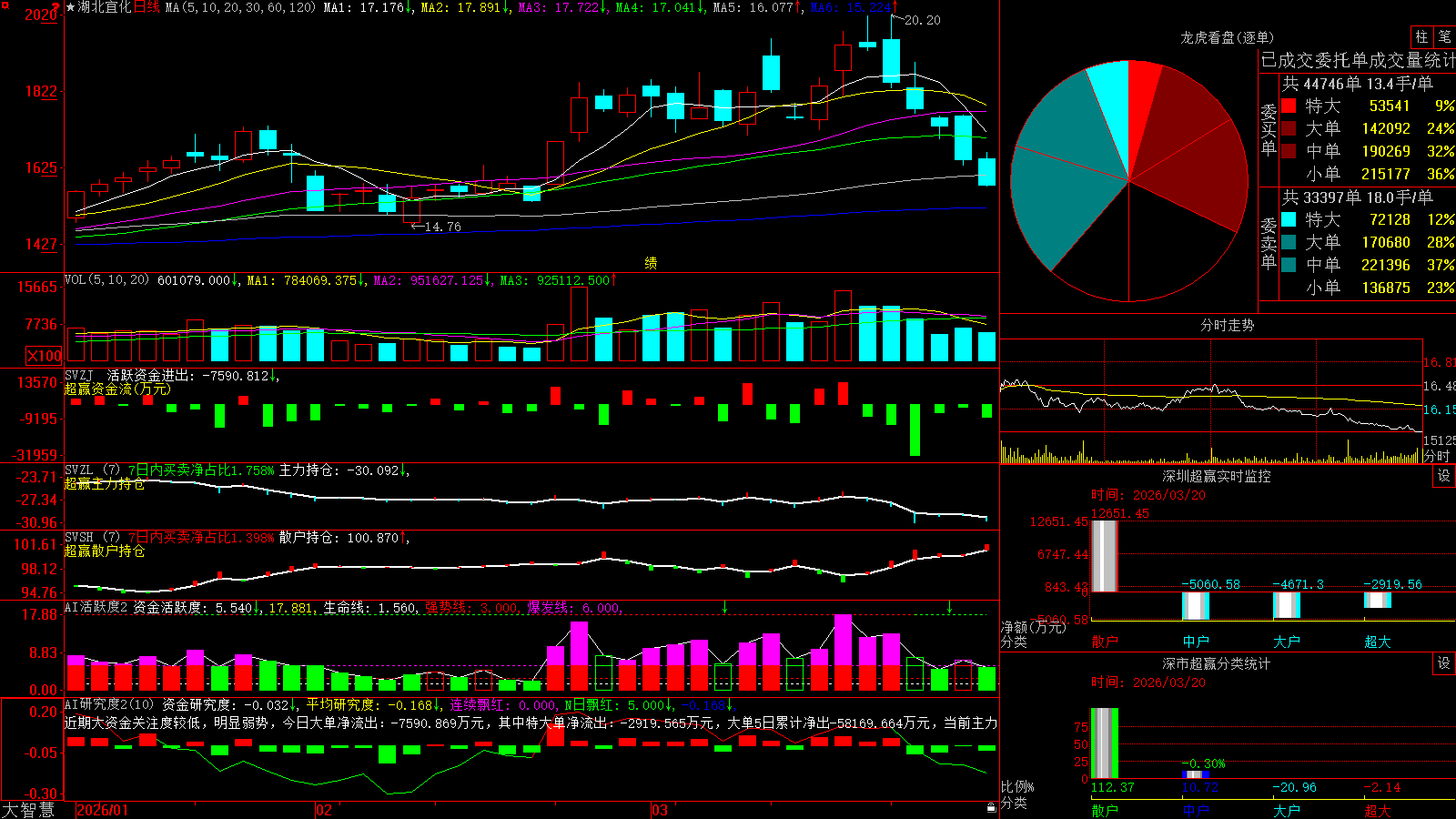Click the red question mark icon beside 2020
Viewport: 1456px width, 819px height.
point(56,7)
